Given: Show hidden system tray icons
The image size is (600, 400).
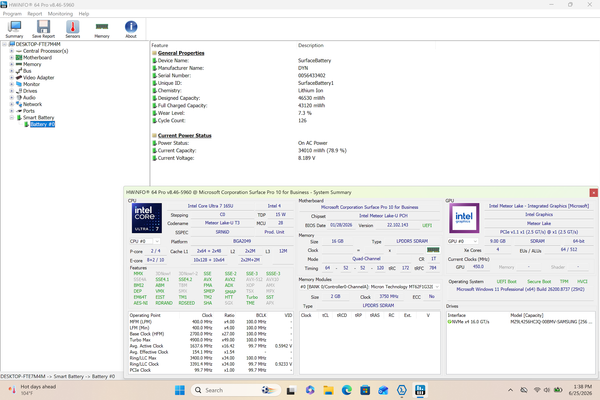Looking at the screenshot, I should click(x=510, y=390).
